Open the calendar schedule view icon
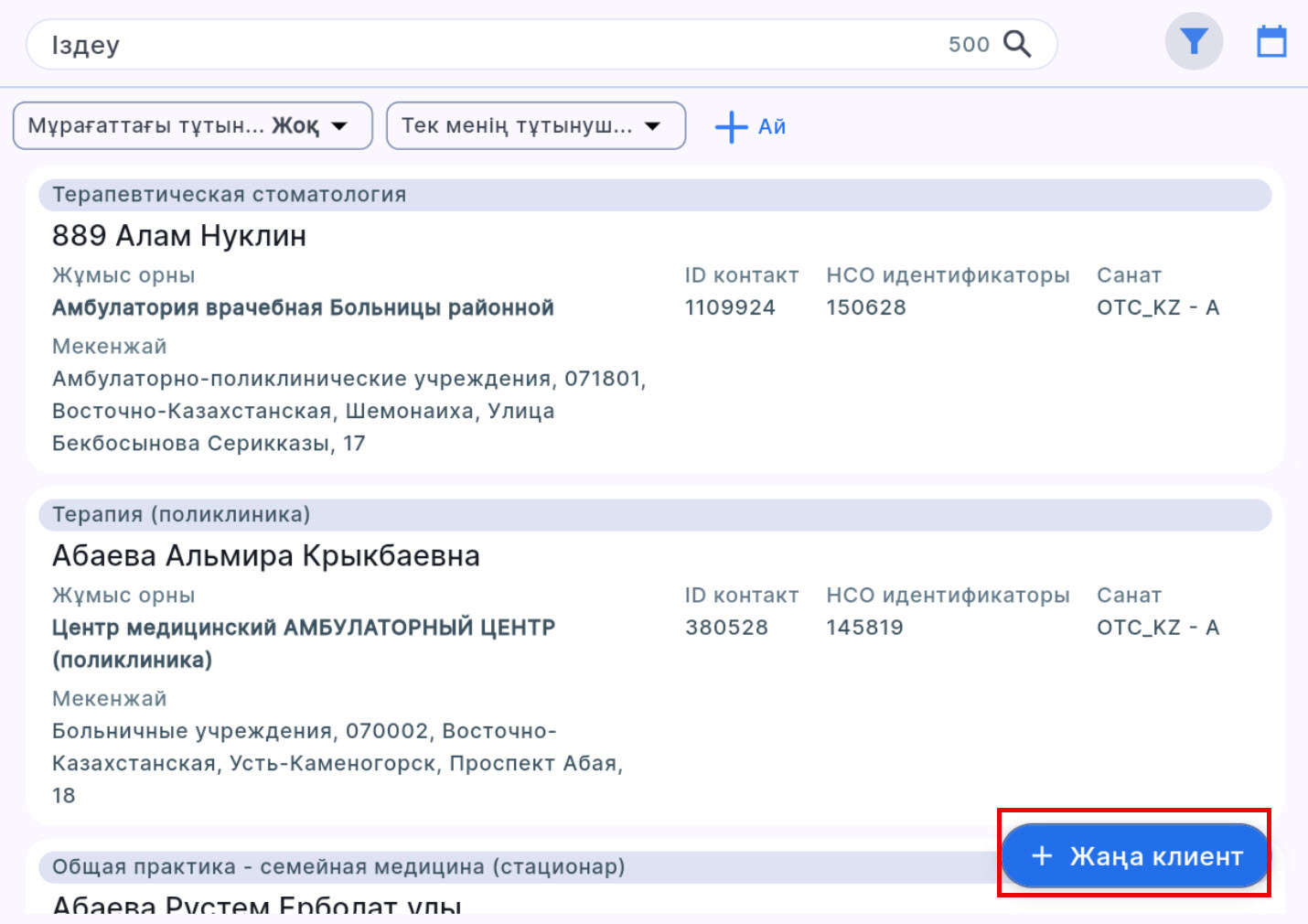1308x924 pixels. (x=1271, y=40)
